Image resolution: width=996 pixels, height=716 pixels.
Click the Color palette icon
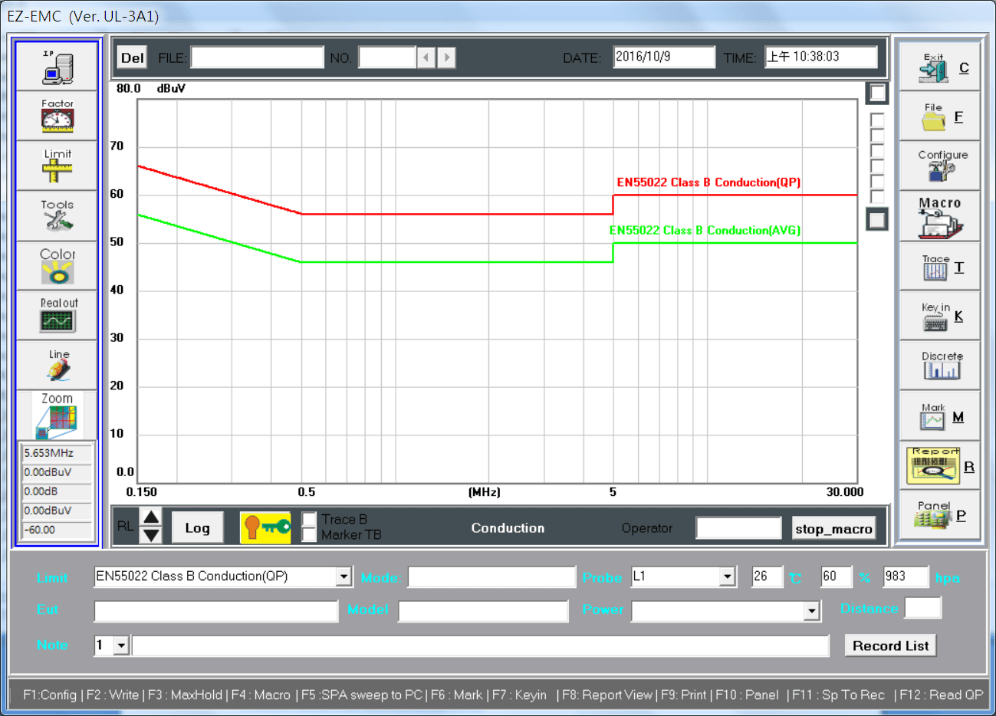pyautogui.click(x=57, y=266)
